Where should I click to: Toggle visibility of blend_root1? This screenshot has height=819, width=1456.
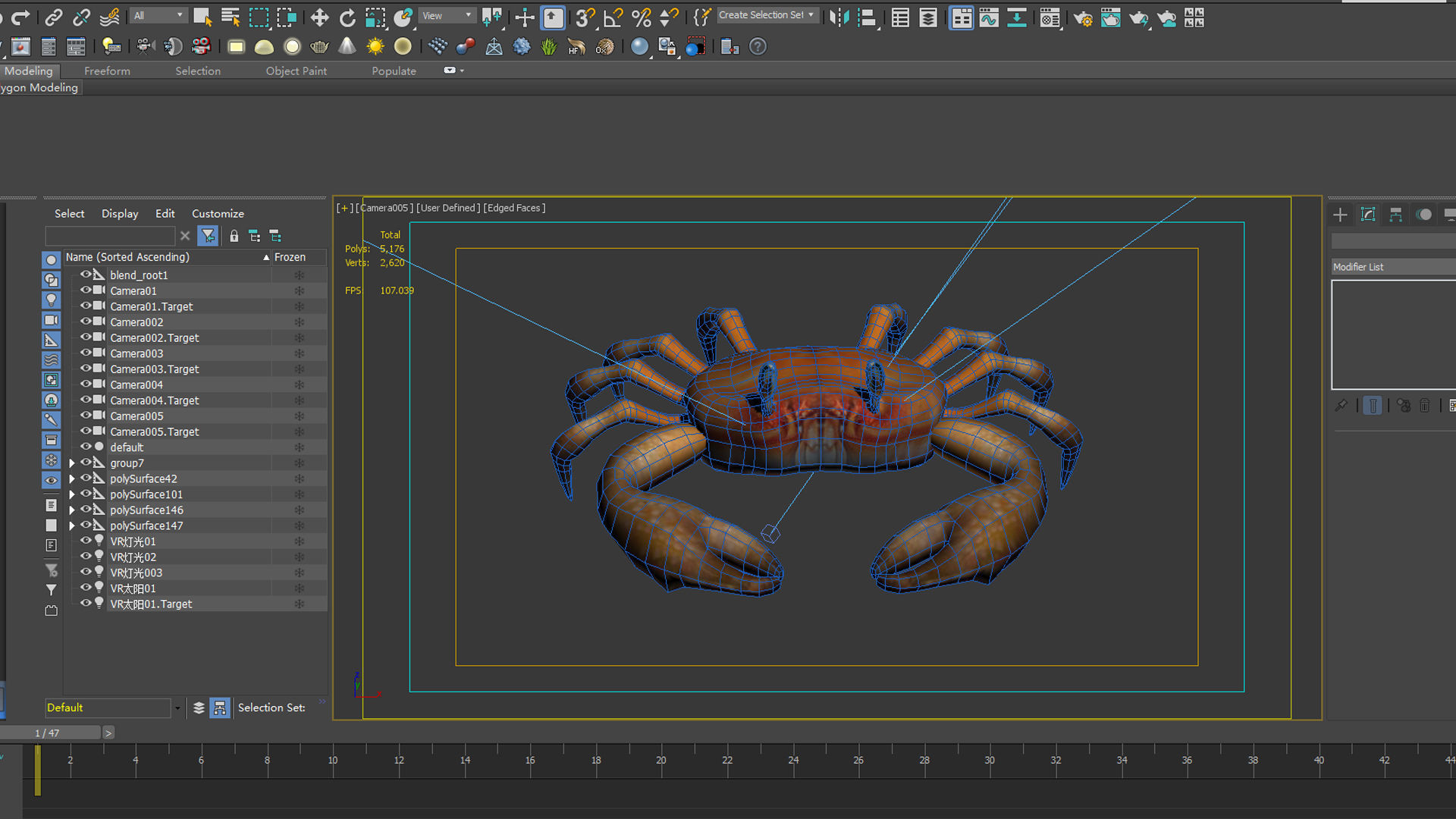click(x=86, y=275)
